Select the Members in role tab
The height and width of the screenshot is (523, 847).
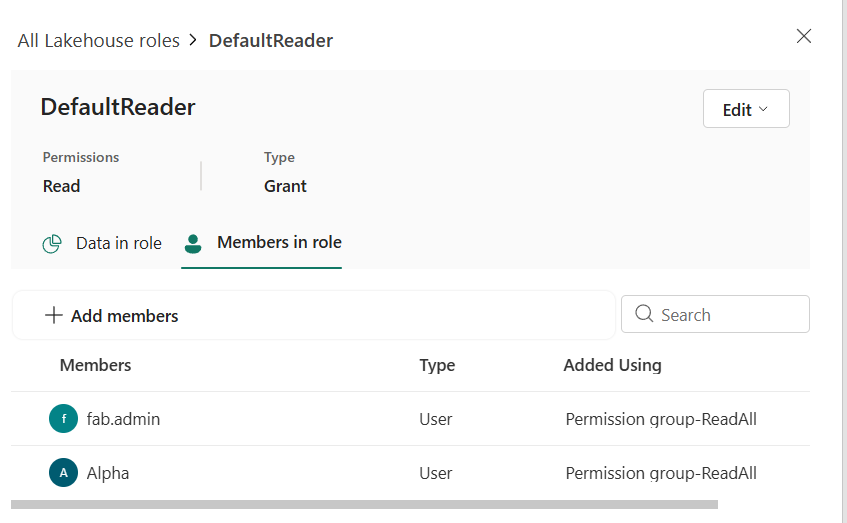(x=261, y=243)
